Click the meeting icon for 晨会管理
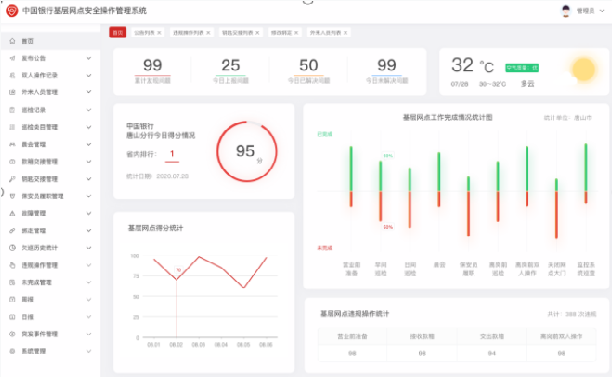The image size is (612, 377). coord(12,144)
